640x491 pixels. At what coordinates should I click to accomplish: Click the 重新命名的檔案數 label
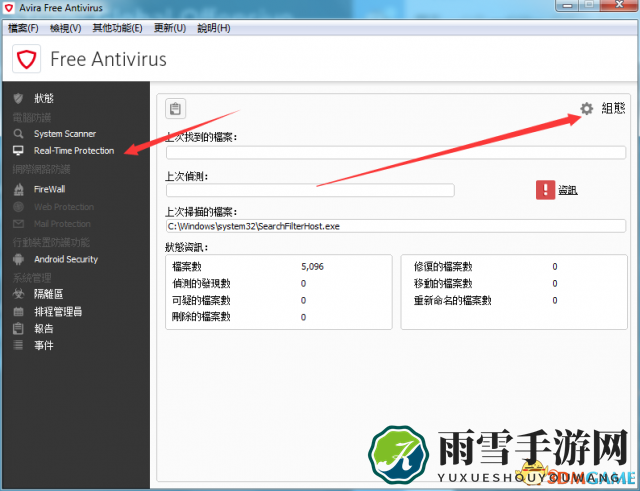tap(452, 300)
